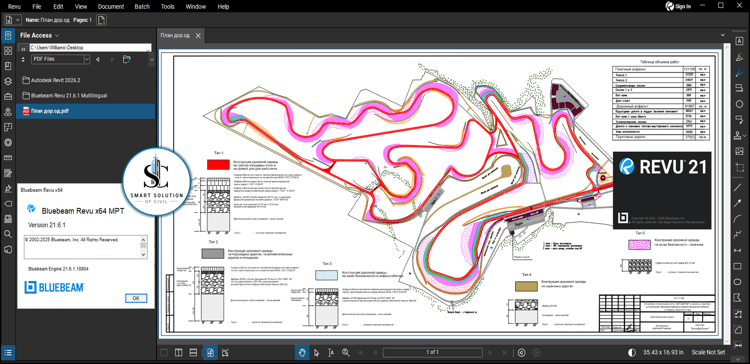Open the Document menu
The image size is (750, 364).
tap(111, 7)
